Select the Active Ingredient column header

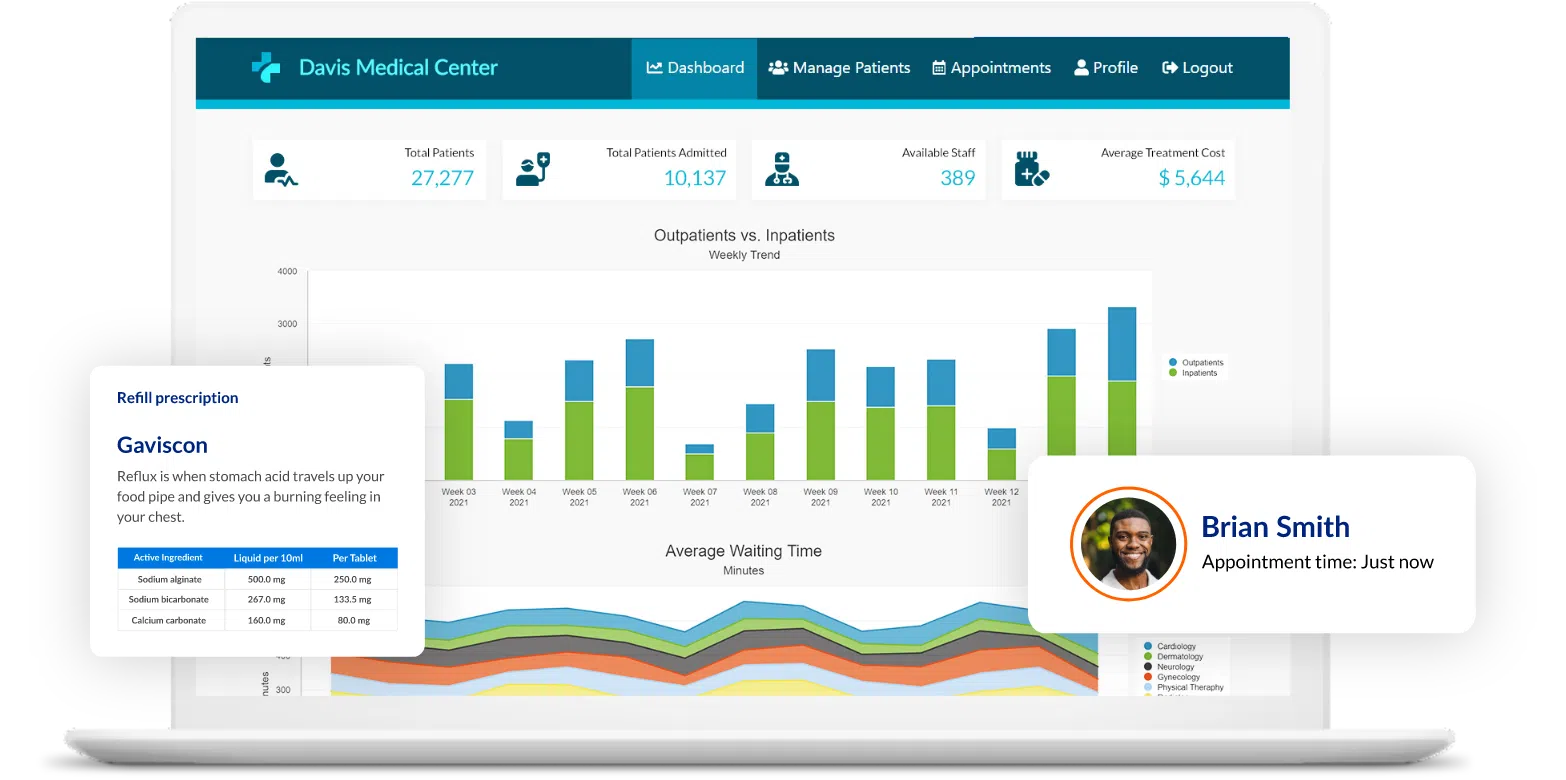pyautogui.click(x=168, y=558)
